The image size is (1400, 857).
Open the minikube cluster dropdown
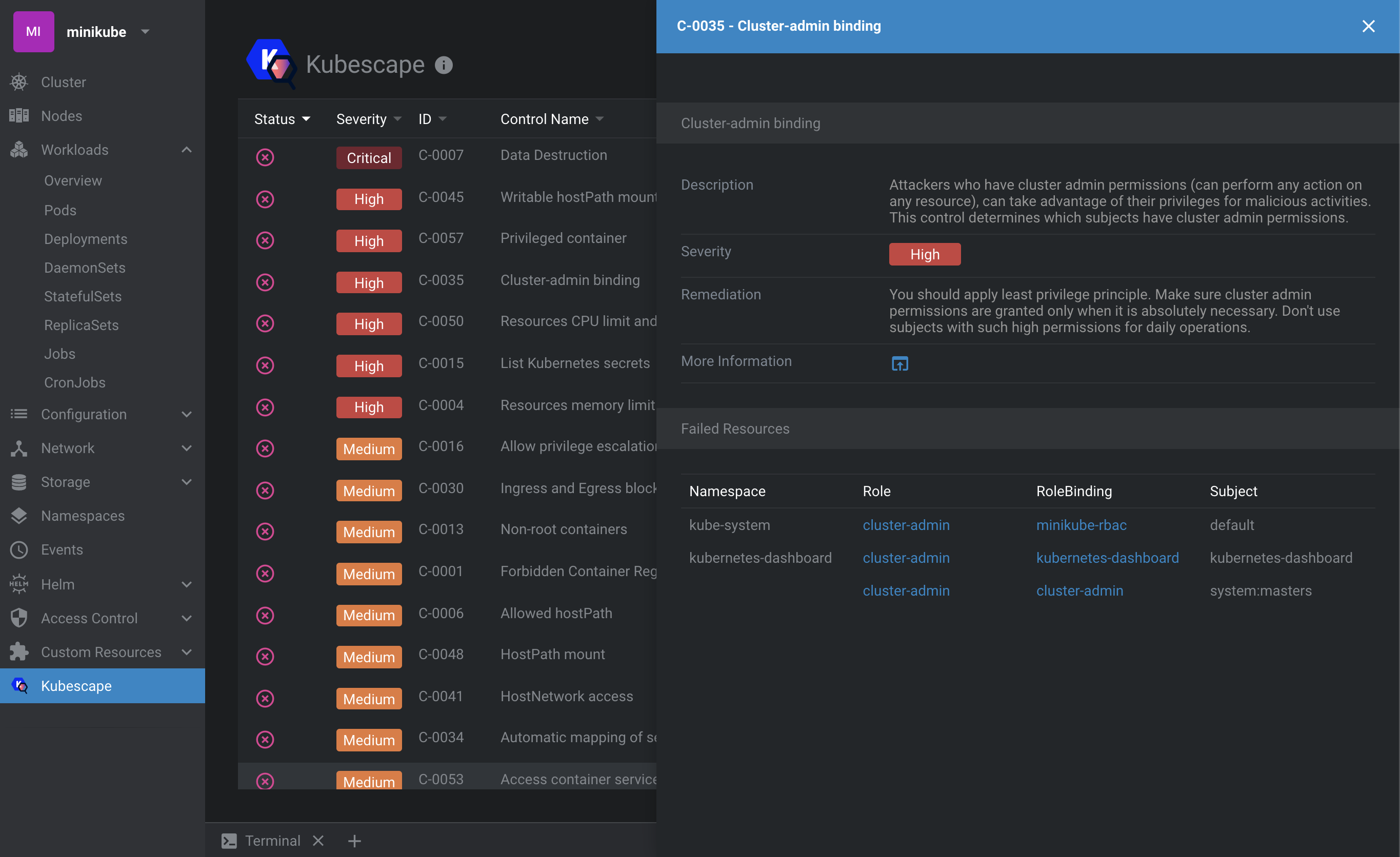click(x=146, y=32)
